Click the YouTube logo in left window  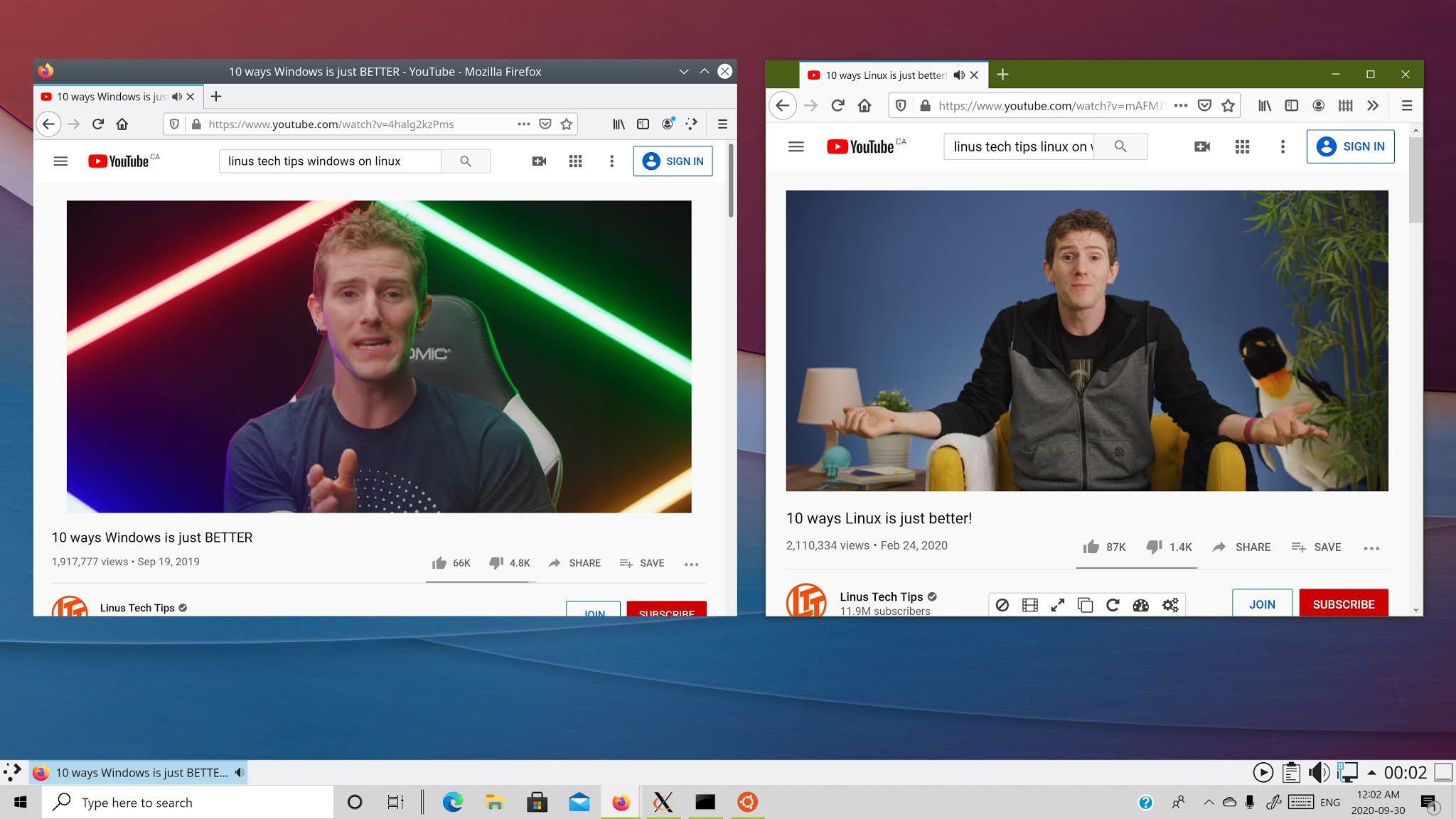(119, 161)
